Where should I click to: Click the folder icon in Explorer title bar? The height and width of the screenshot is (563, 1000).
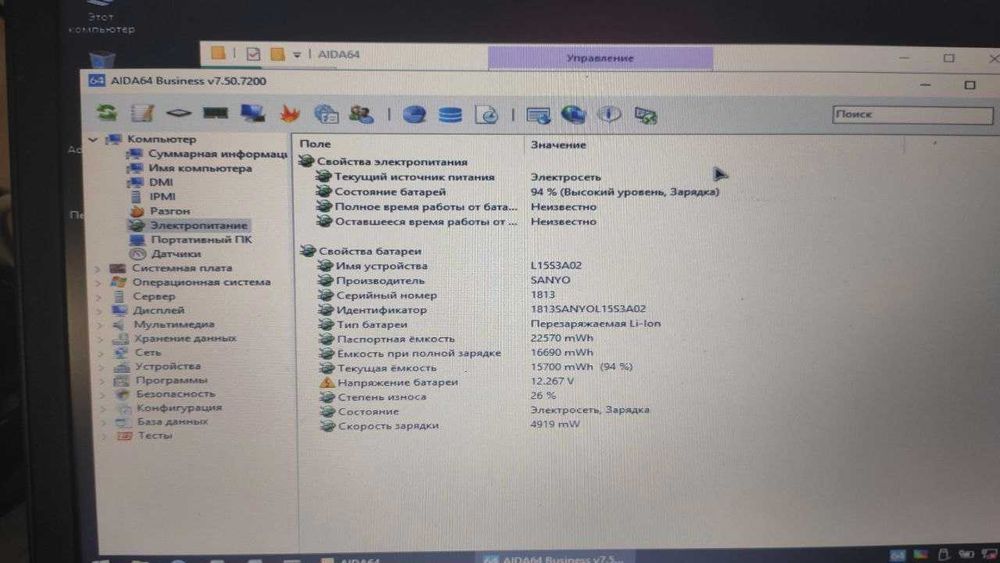click(x=218, y=53)
